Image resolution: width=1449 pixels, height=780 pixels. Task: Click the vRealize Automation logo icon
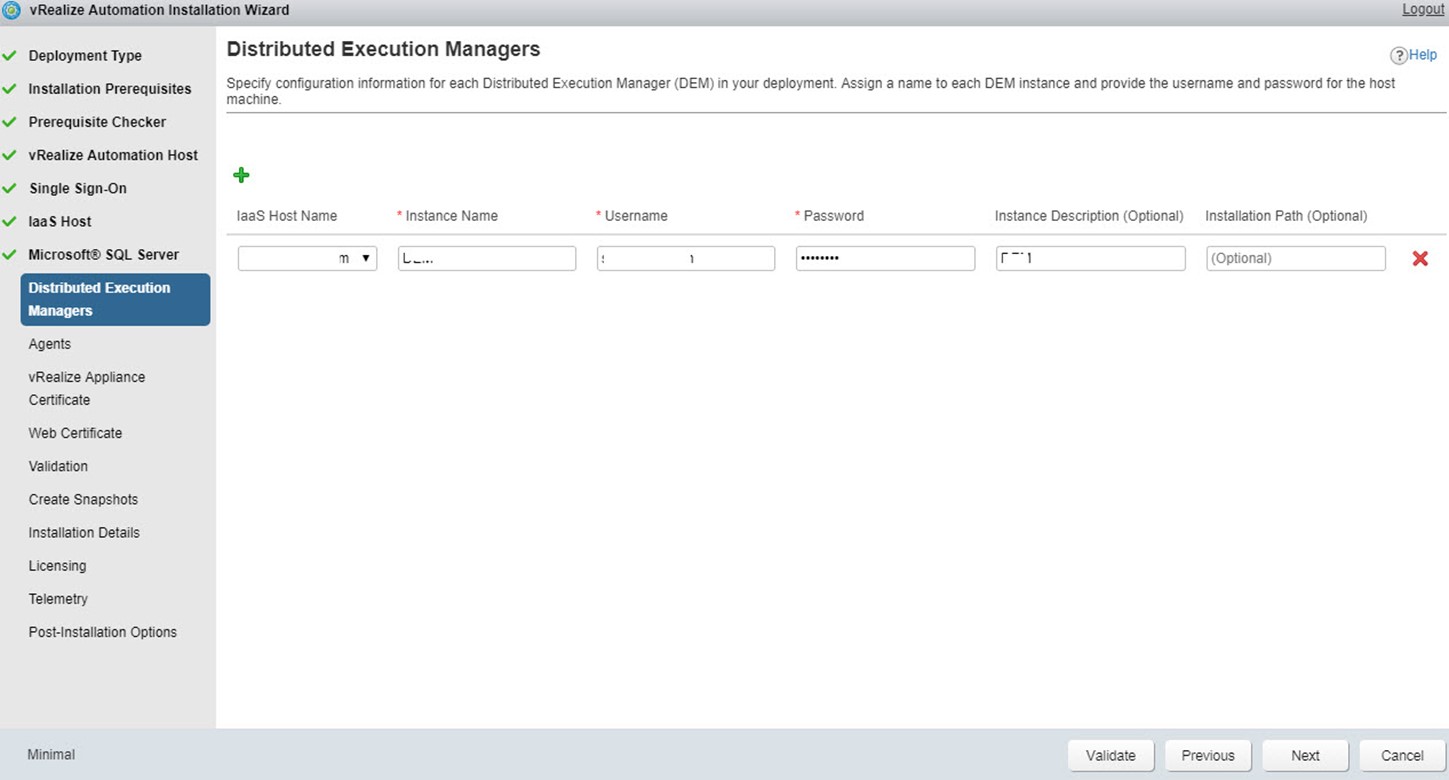point(12,10)
